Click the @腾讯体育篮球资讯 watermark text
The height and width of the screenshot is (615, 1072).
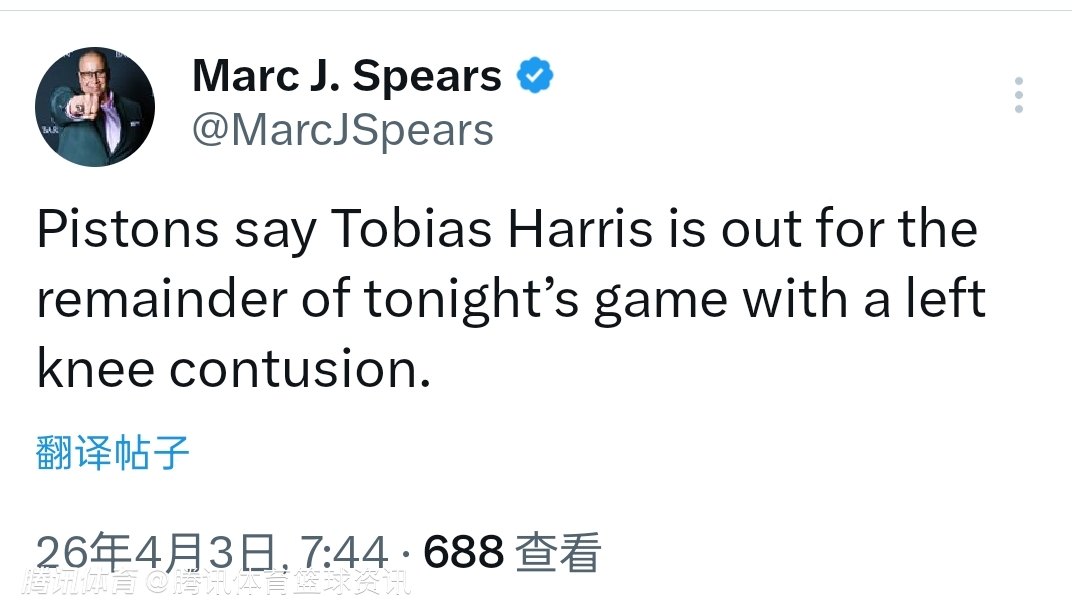click(282, 581)
